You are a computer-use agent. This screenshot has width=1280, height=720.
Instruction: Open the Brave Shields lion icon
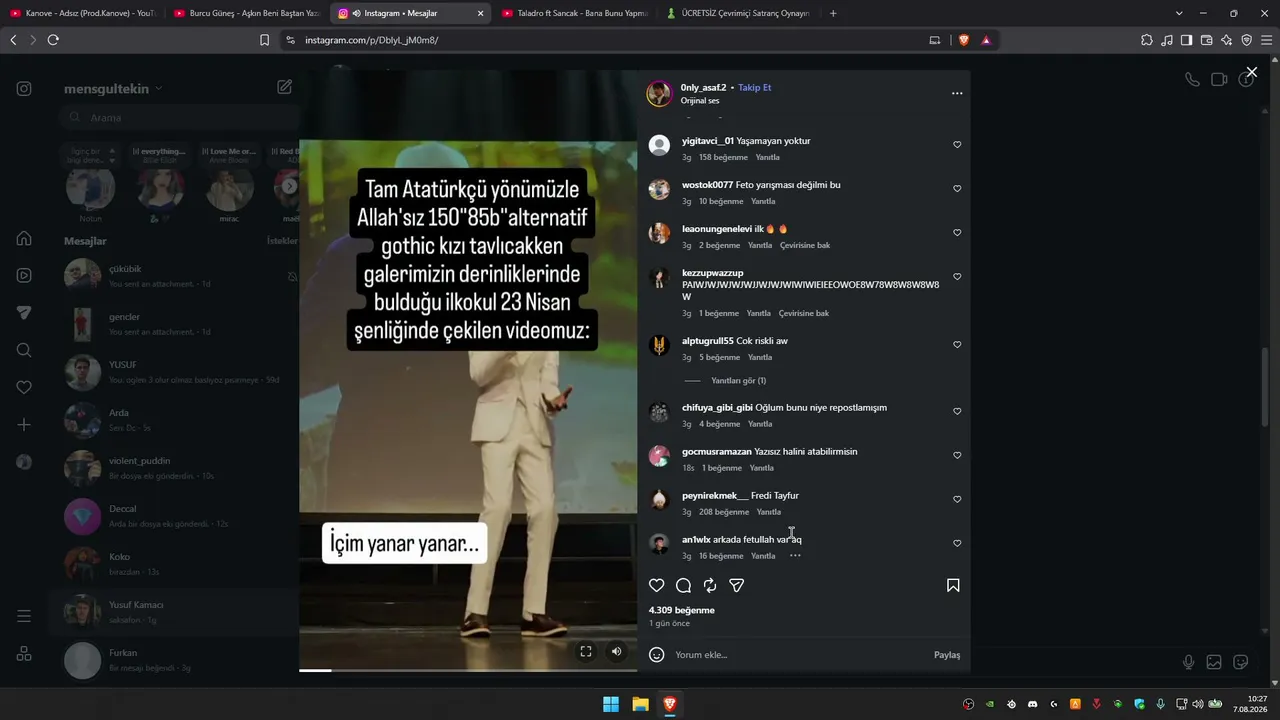pos(964,40)
